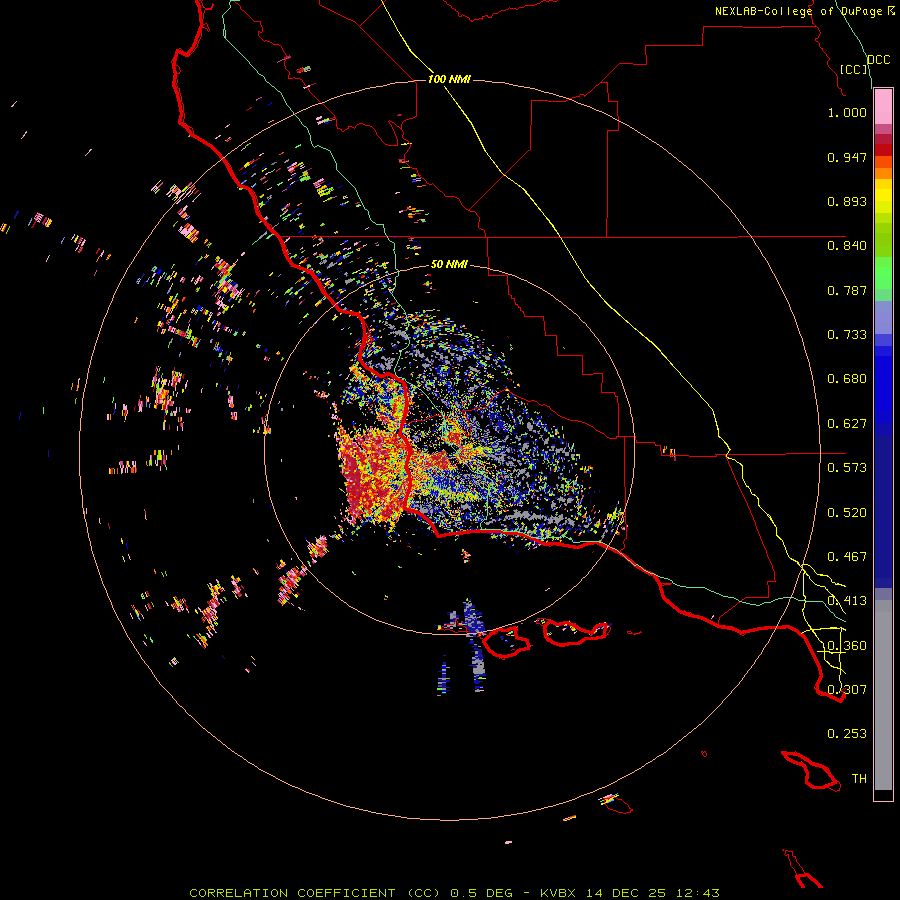Click the 0.787 value on the color scale
The image size is (900, 900).
(847, 290)
